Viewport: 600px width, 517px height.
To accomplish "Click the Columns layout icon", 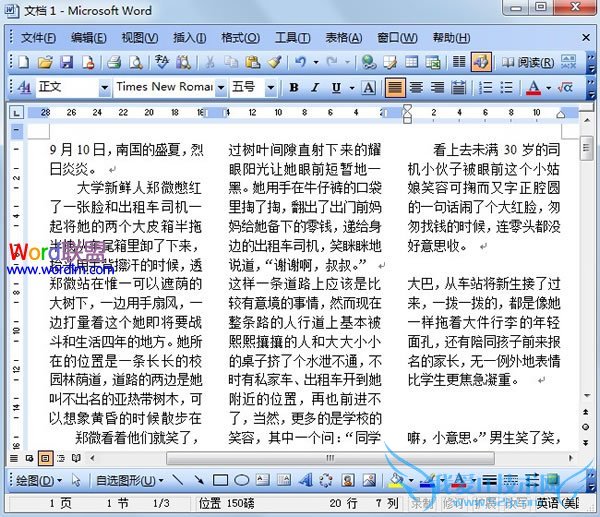I will point(459,62).
